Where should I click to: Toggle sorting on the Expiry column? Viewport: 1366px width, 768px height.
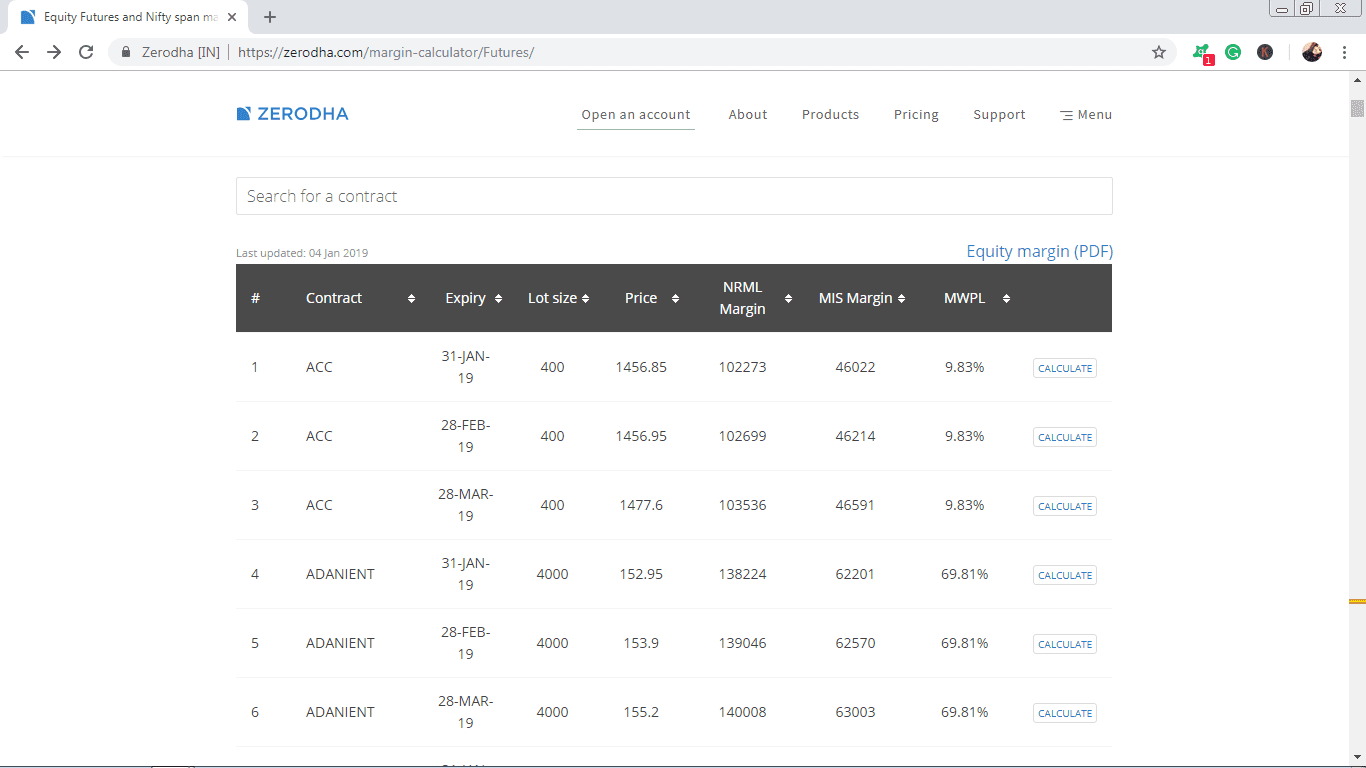[498, 298]
